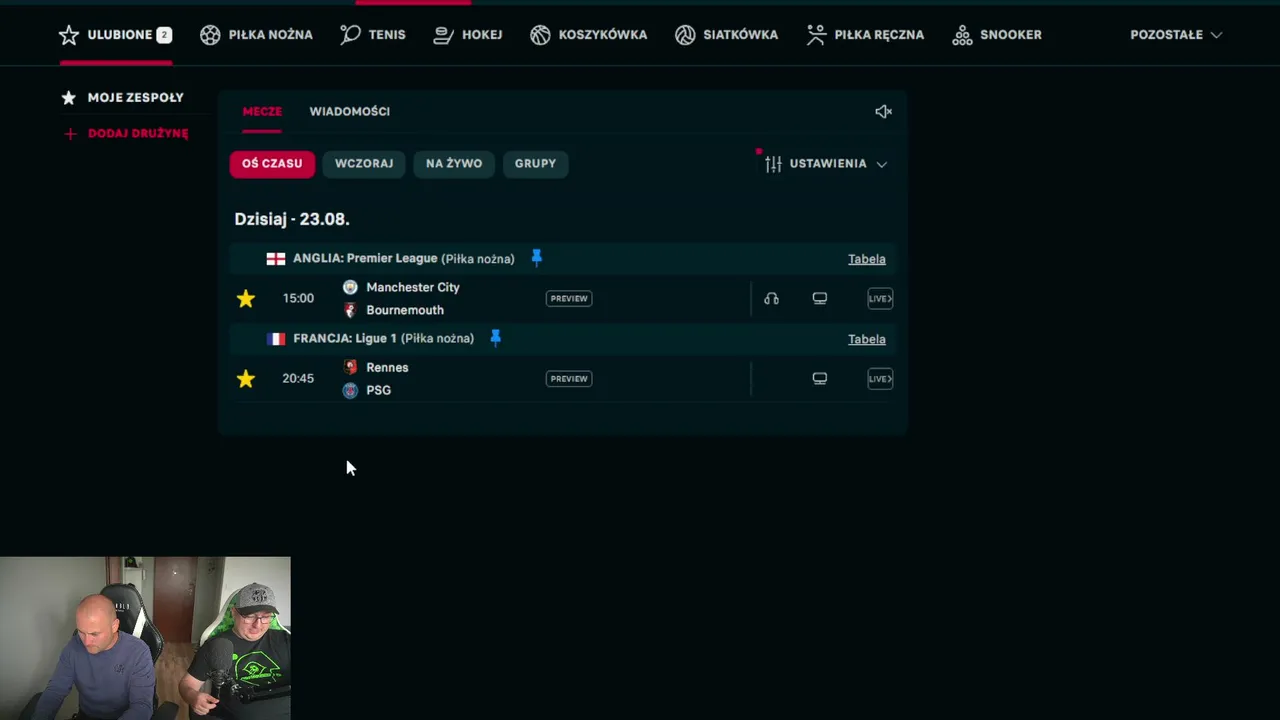The width and height of the screenshot is (1280, 720).
Task: Click the Moje zespoły sidebar label
Action: (x=136, y=98)
